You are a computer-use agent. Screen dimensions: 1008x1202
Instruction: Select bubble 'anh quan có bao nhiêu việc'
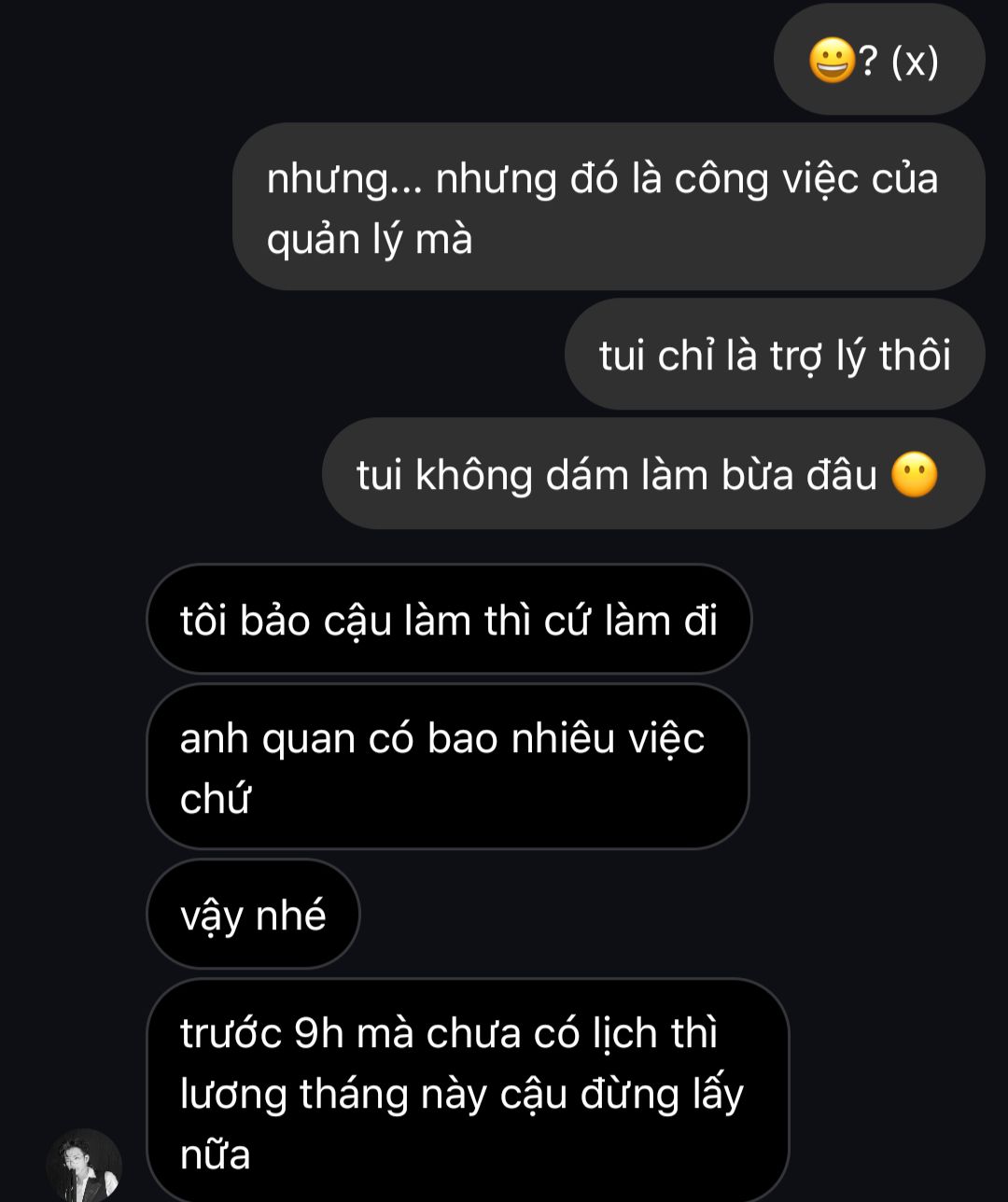pos(448,766)
